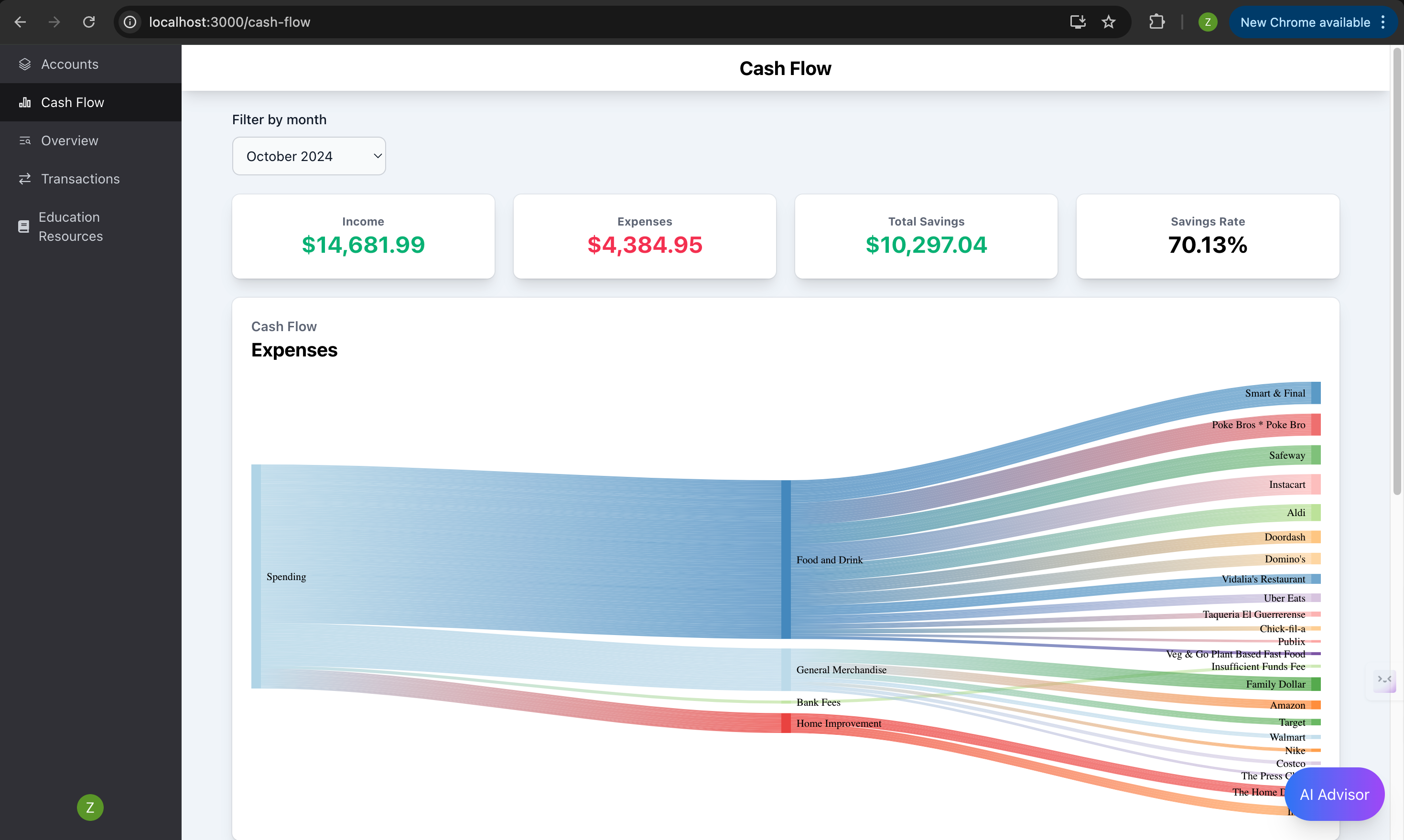The image size is (1404, 840).
Task: Click the green Z user avatar in sidebar
Action: pyautogui.click(x=90, y=807)
